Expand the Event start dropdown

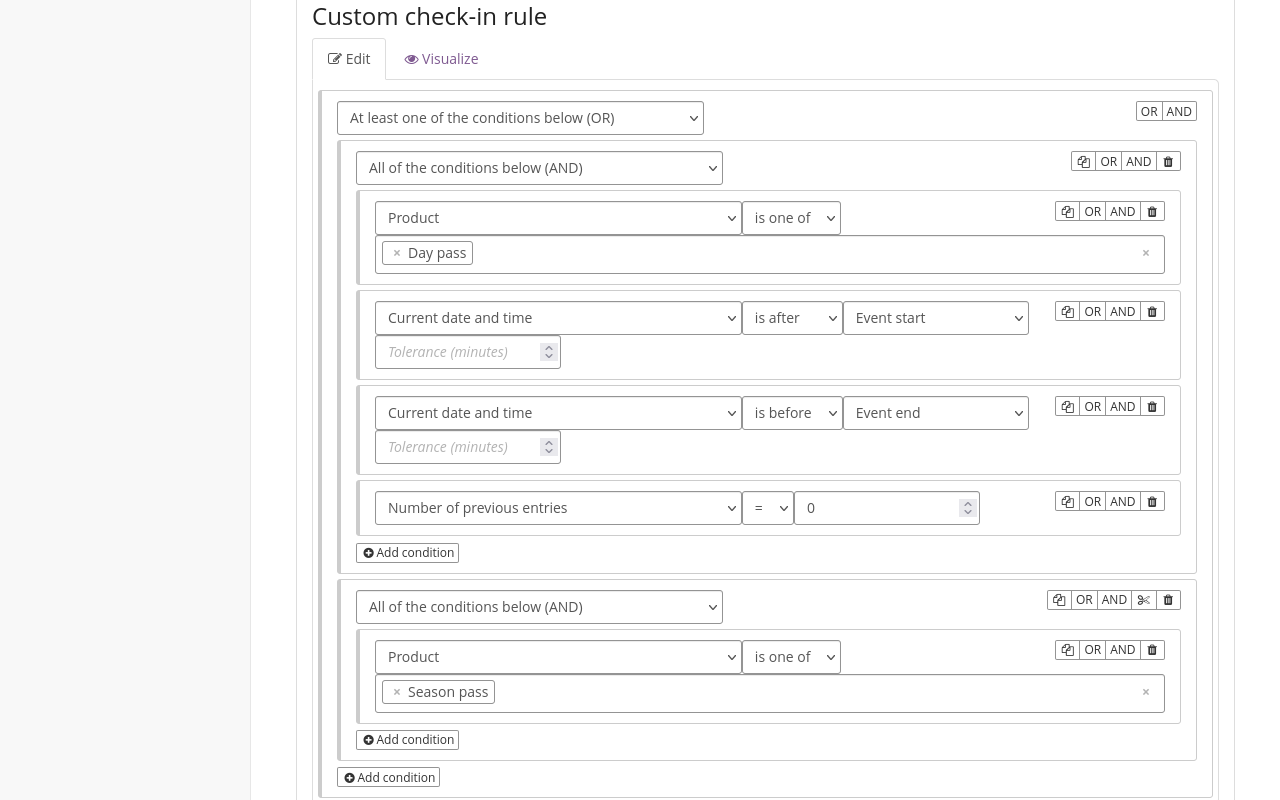pyautogui.click(x=936, y=318)
